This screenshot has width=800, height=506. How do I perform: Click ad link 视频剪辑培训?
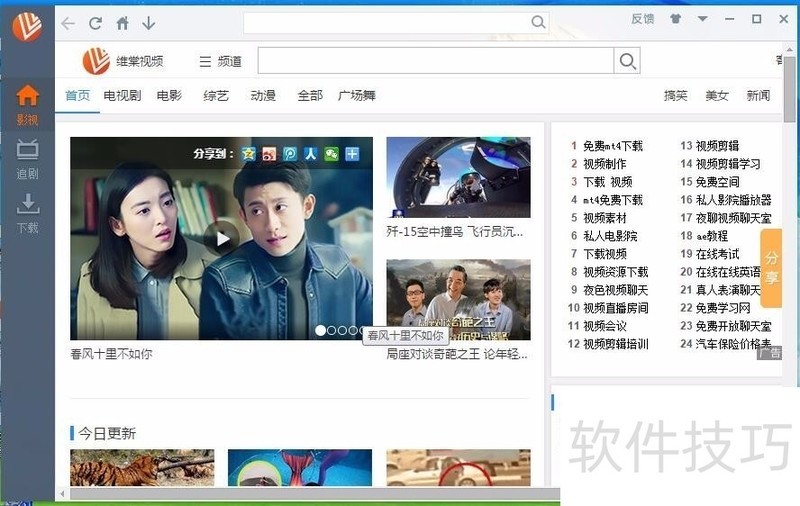(616, 344)
